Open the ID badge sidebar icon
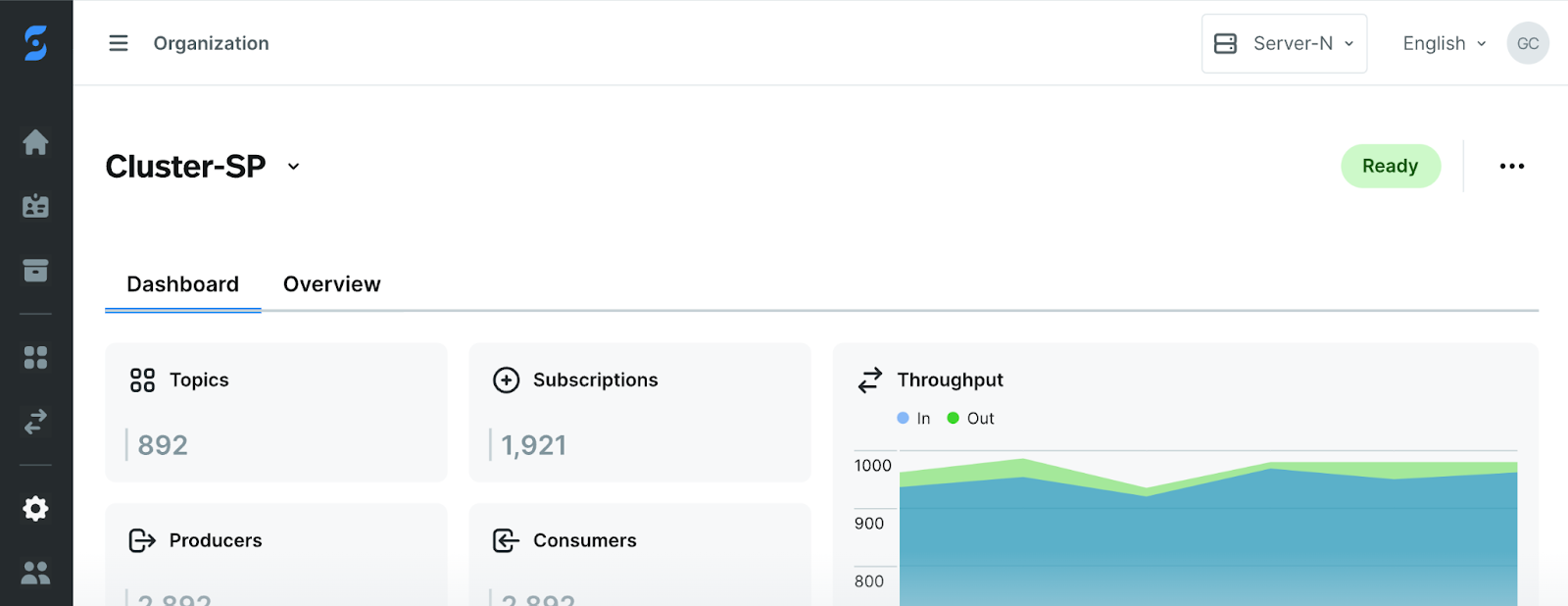This screenshot has height=606, width=1568. [36, 207]
